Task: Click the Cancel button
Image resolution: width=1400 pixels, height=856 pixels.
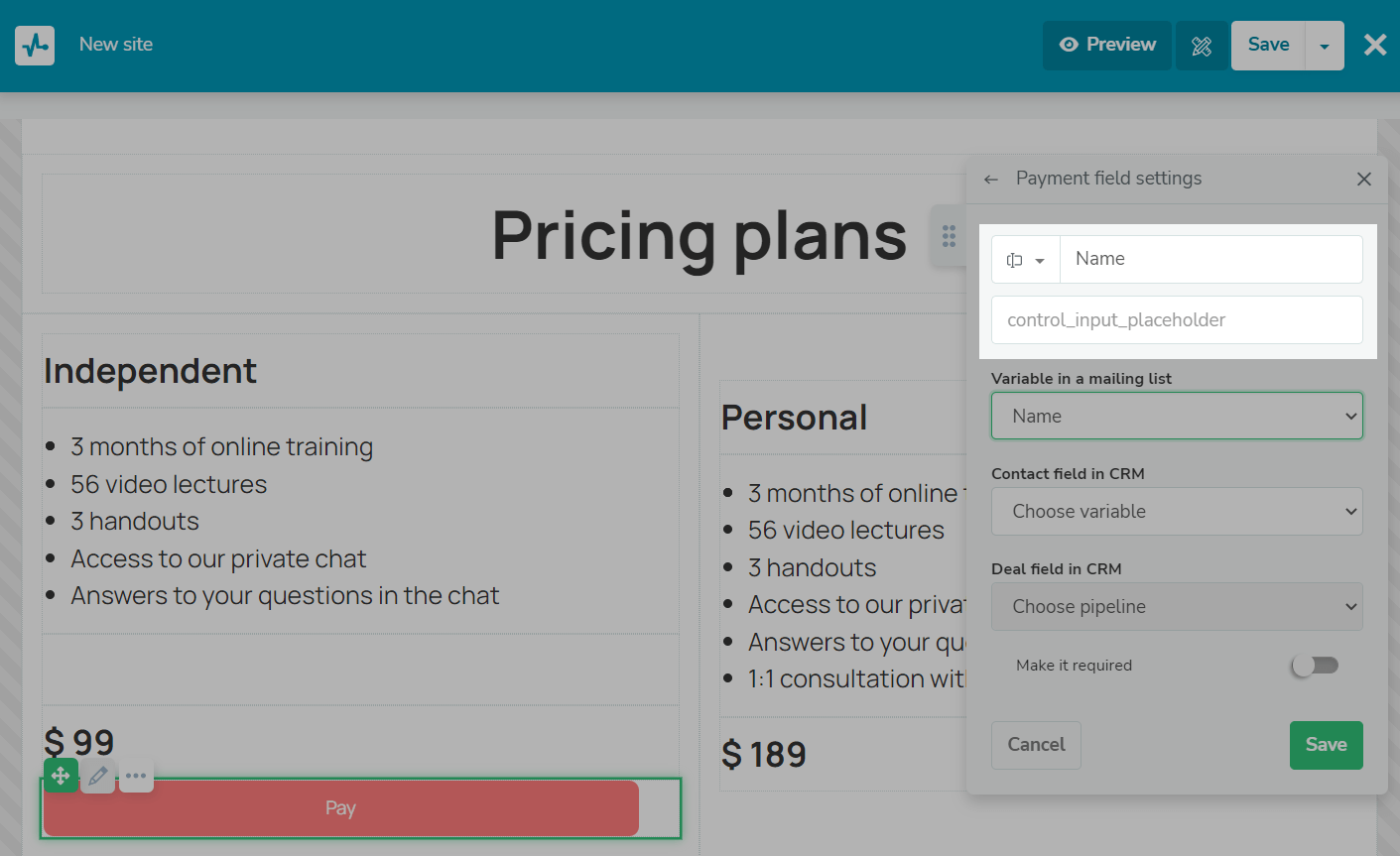Action: coord(1036,745)
